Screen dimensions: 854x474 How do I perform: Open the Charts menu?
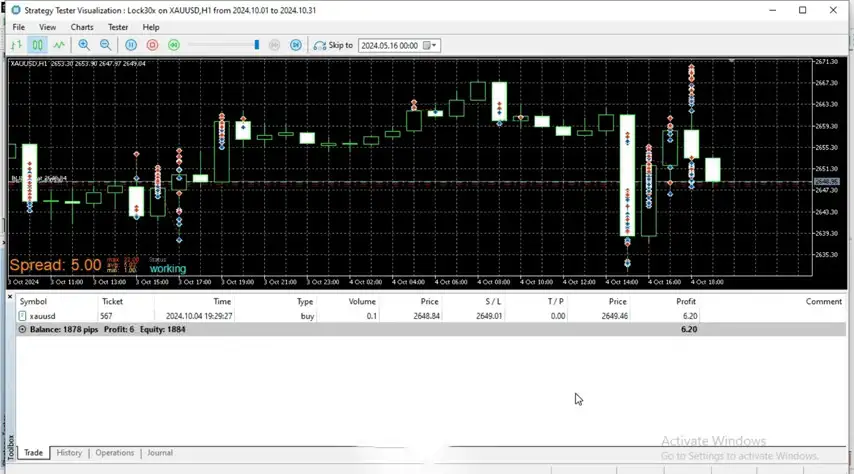82,27
